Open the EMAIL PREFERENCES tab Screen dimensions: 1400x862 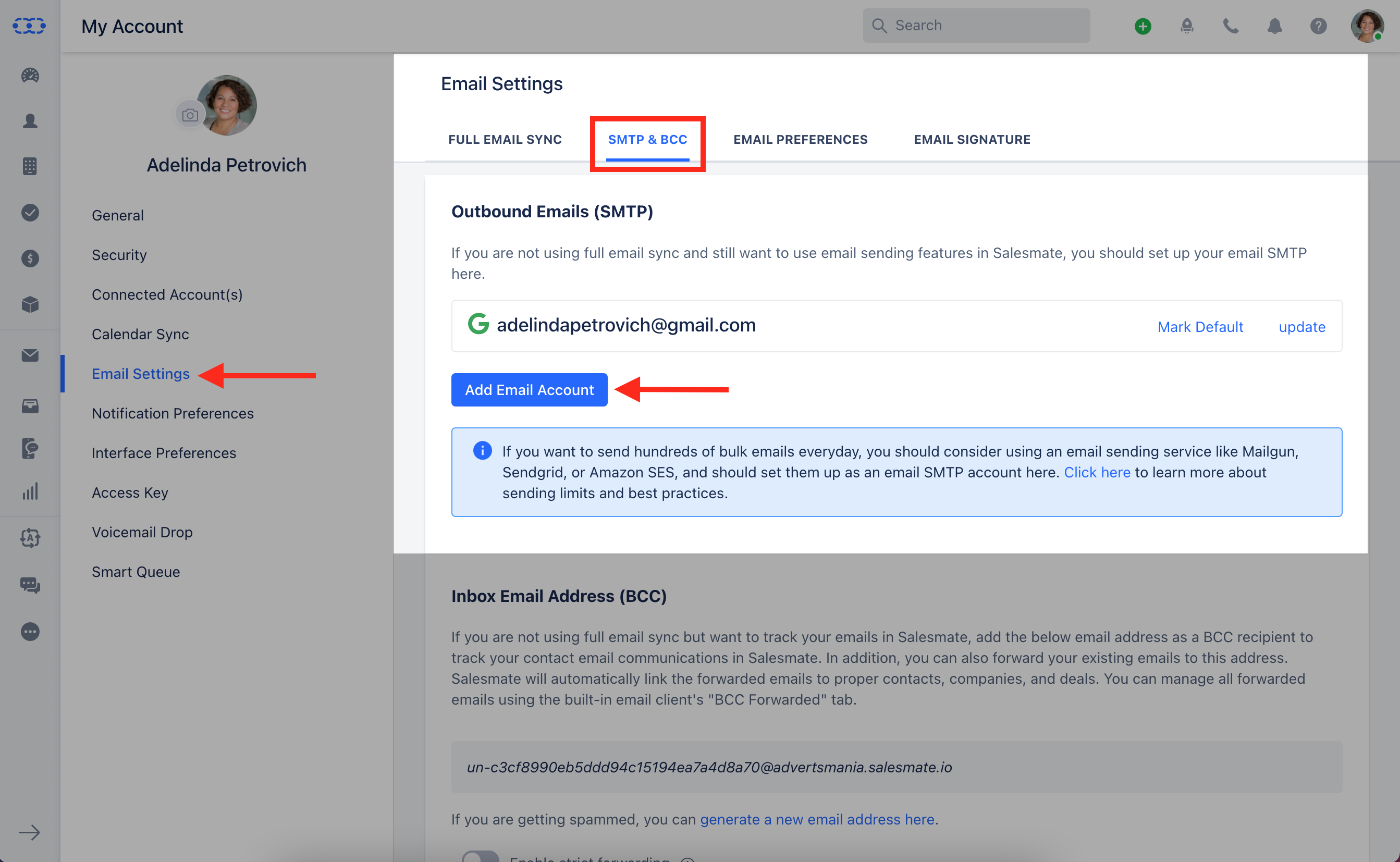pyautogui.click(x=800, y=139)
